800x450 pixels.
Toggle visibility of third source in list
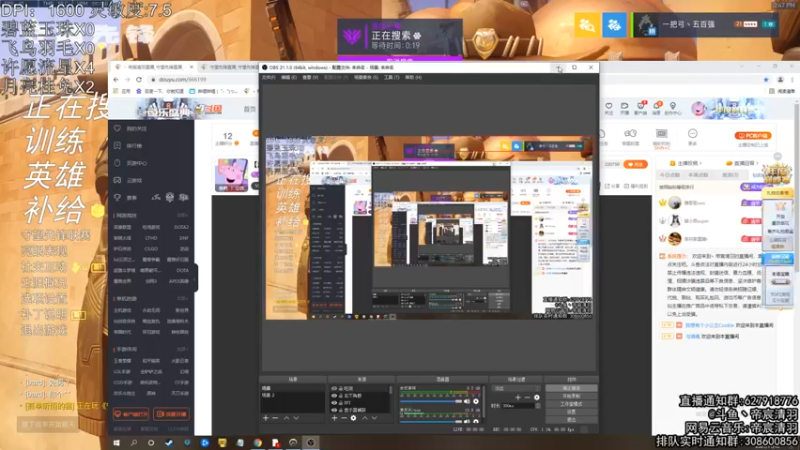coord(334,403)
